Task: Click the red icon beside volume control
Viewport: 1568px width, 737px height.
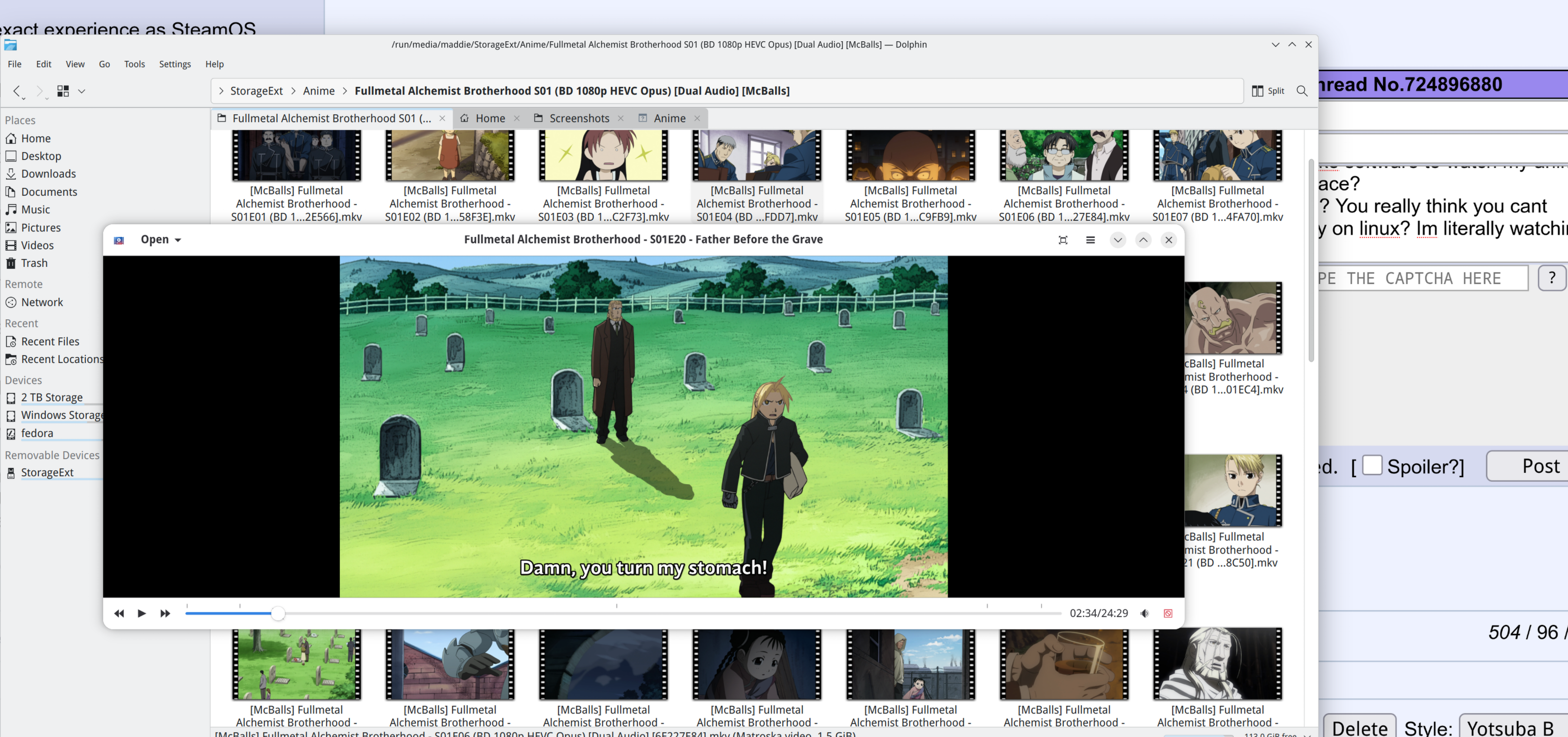Action: click(1168, 613)
